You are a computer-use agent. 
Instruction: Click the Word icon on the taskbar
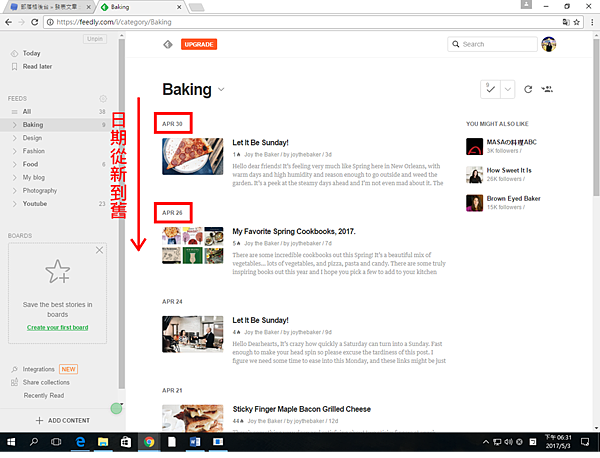tap(195, 442)
